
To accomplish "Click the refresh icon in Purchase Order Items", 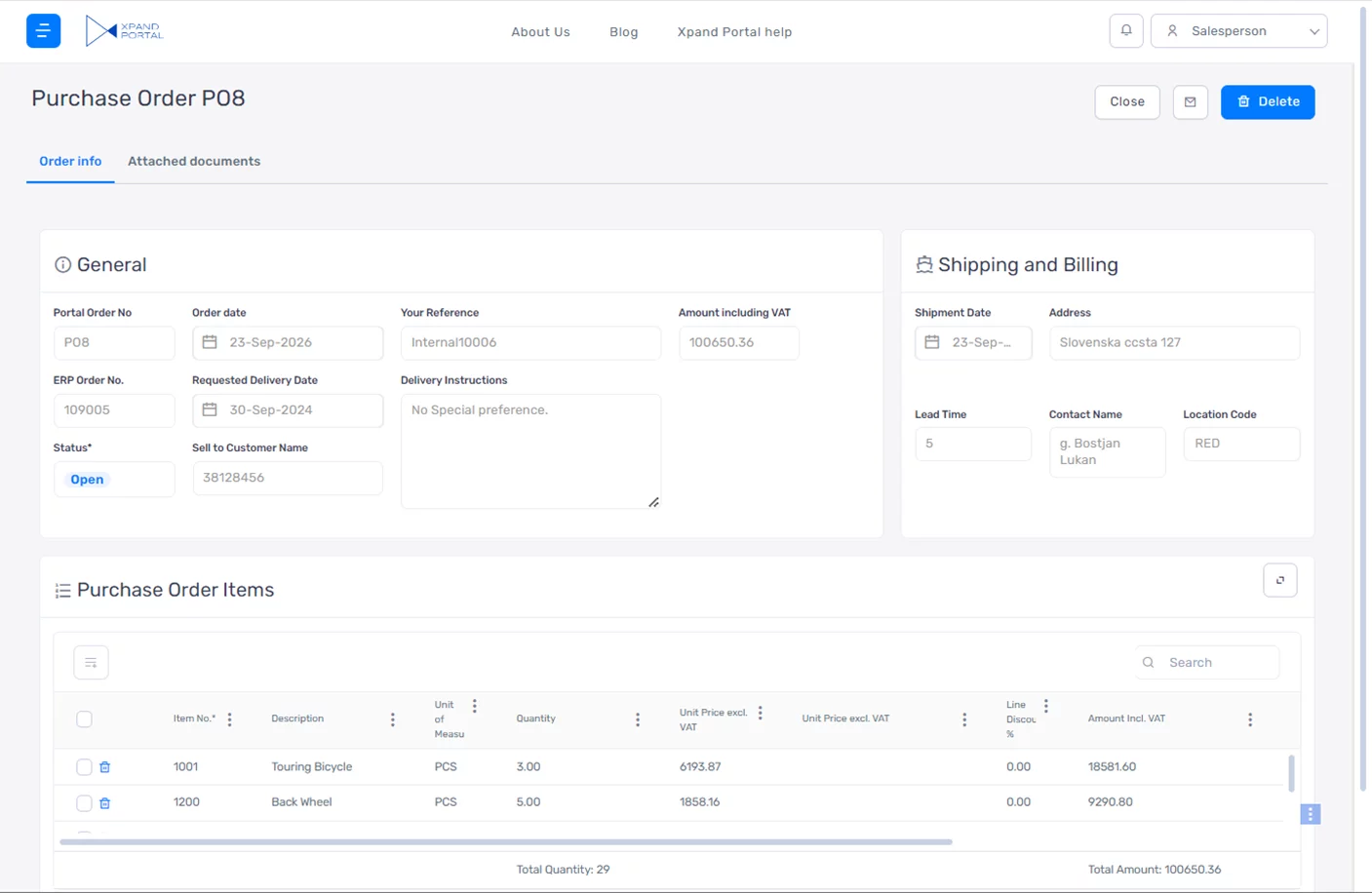I will [x=1279, y=580].
